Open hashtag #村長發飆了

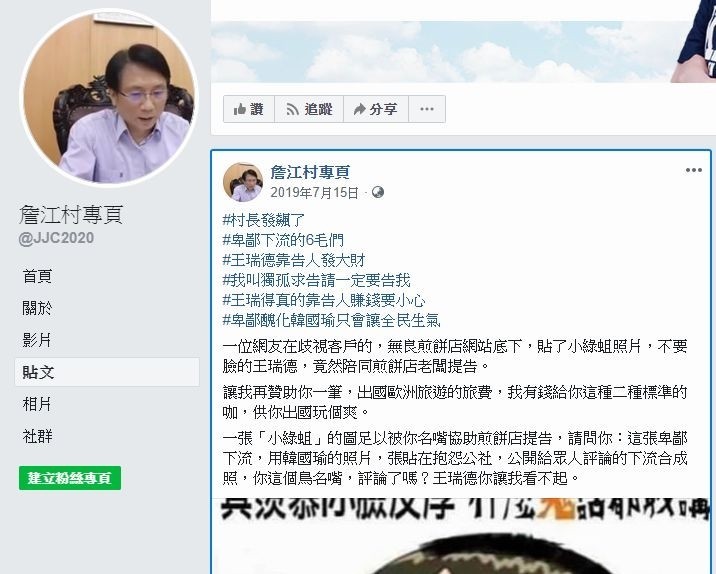point(263,220)
